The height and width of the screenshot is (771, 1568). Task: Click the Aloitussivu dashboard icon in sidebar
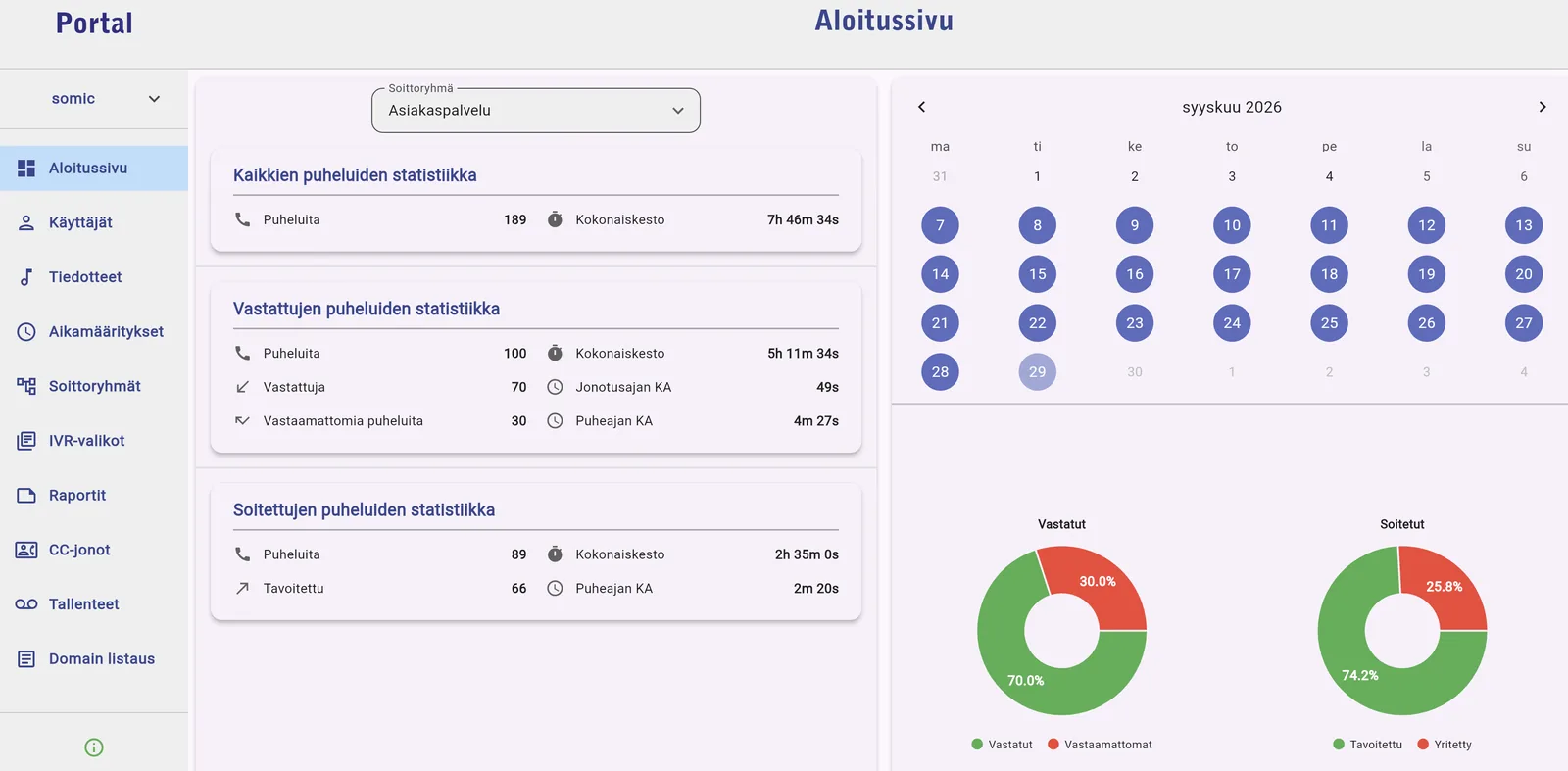[26, 169]
